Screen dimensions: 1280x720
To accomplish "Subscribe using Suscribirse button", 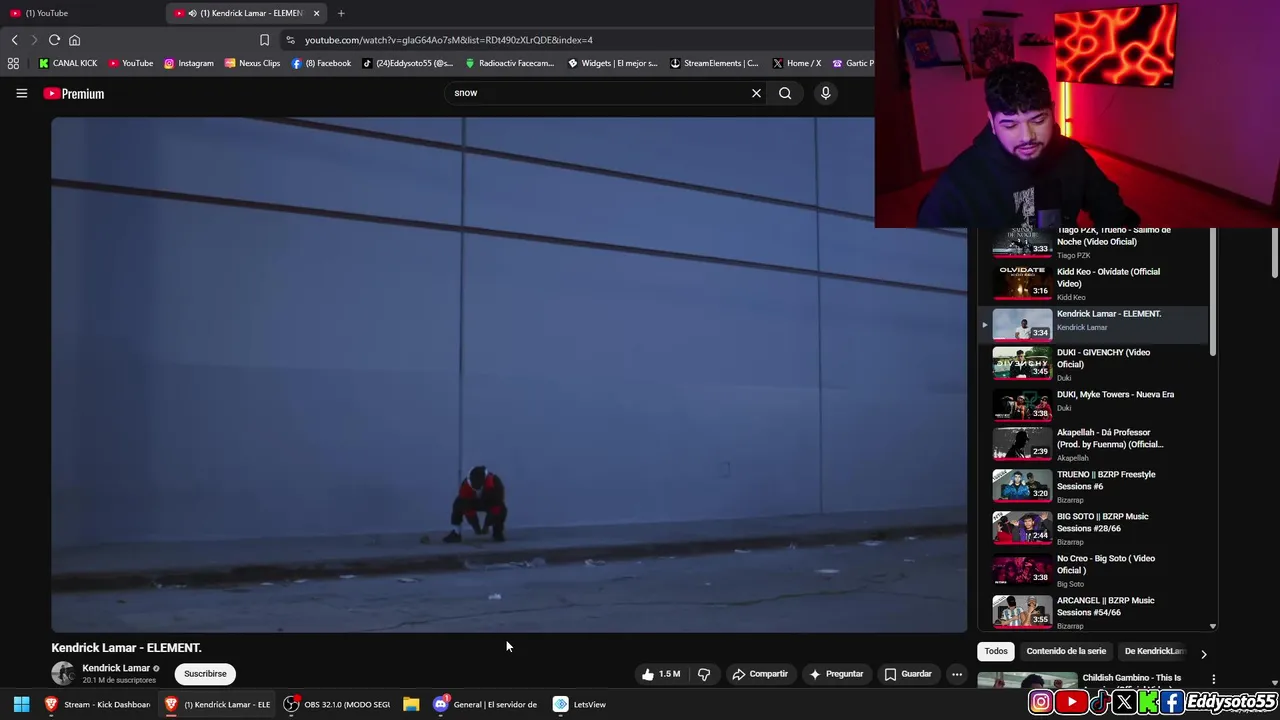I will click(205, 674).
